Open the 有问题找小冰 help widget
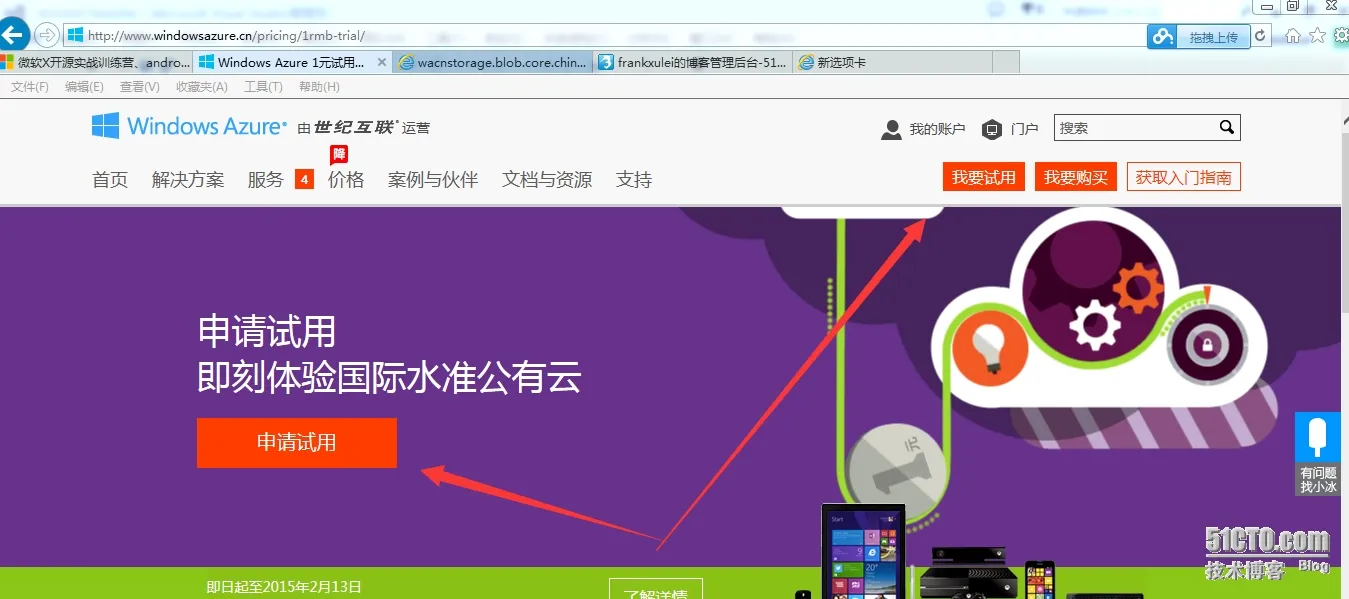 (1319, 455)
